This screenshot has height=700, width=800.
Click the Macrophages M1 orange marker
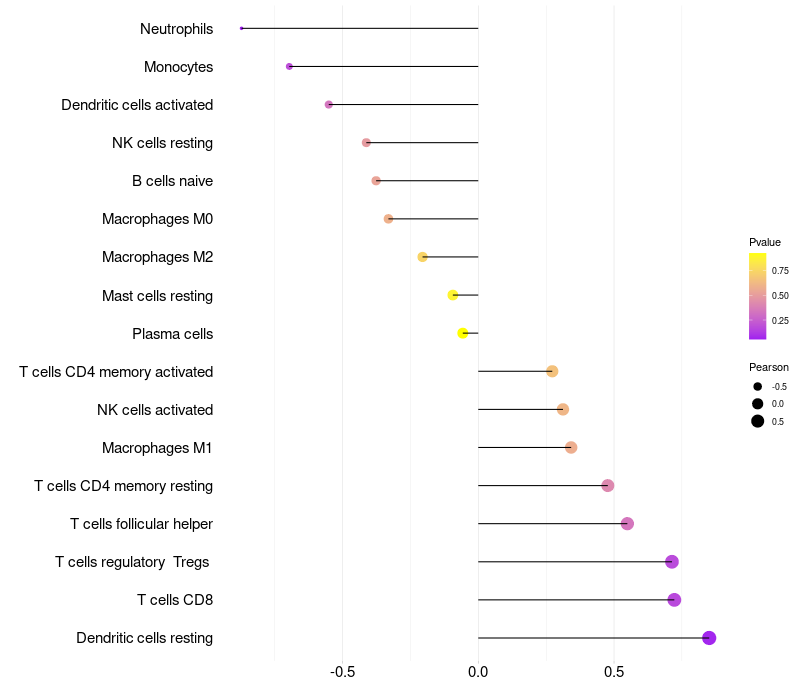pos(571,447)
